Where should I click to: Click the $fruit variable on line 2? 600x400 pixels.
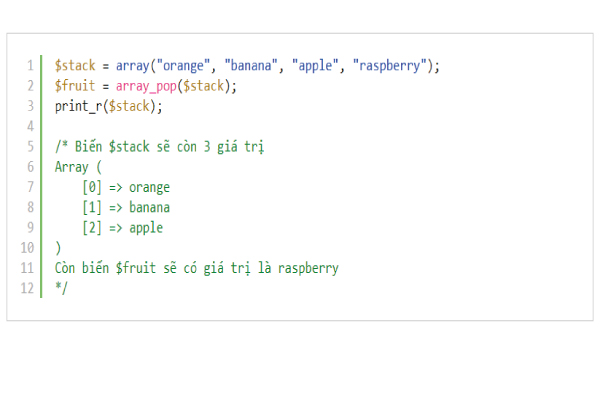point(75,86)
